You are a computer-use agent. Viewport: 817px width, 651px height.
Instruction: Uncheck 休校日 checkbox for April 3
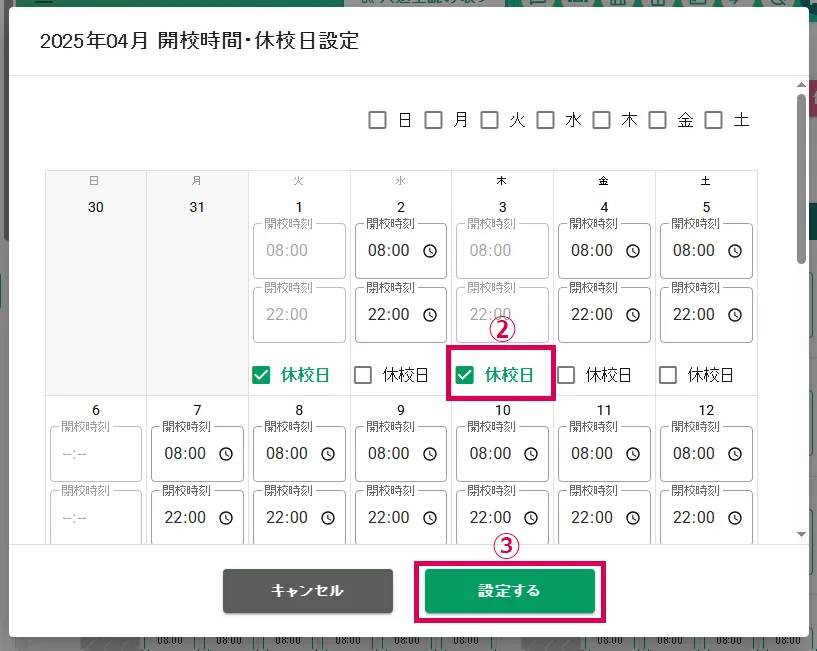point(465,375)
